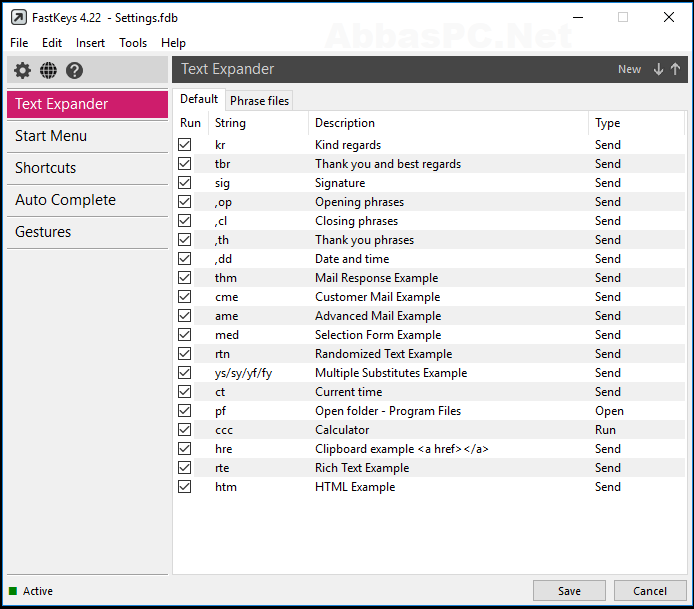This screenshot has height=609, width=694.
Task: Toggle the Calculator entry checkbox
Action: coord(185,430)
